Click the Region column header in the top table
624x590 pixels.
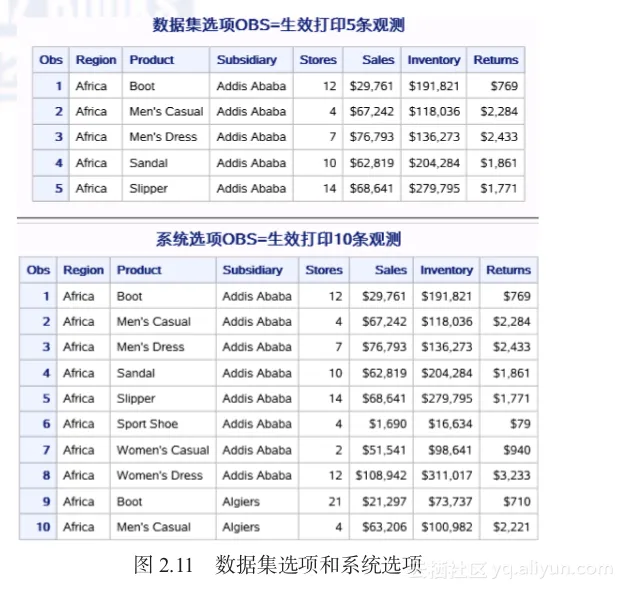point(96,60)
